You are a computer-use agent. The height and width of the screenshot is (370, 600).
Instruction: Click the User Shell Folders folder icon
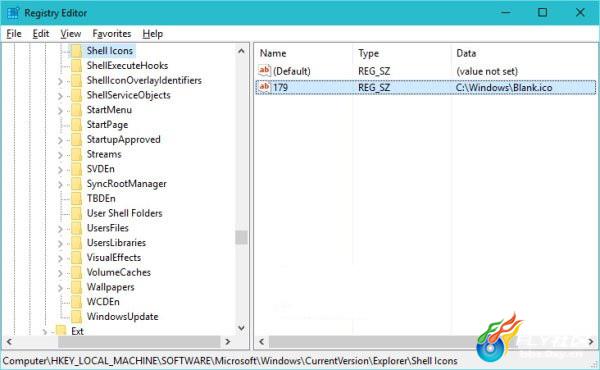click(77, 213)
